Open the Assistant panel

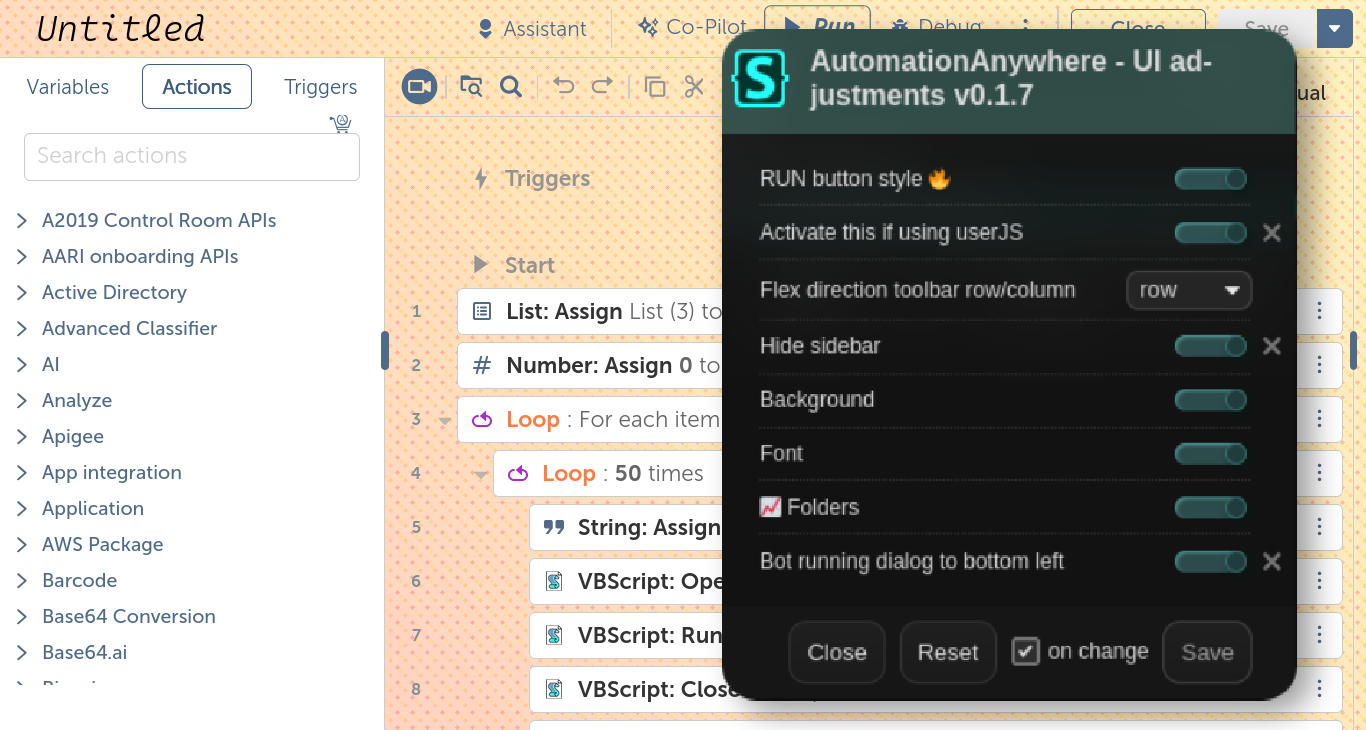[x=532, y=28]
